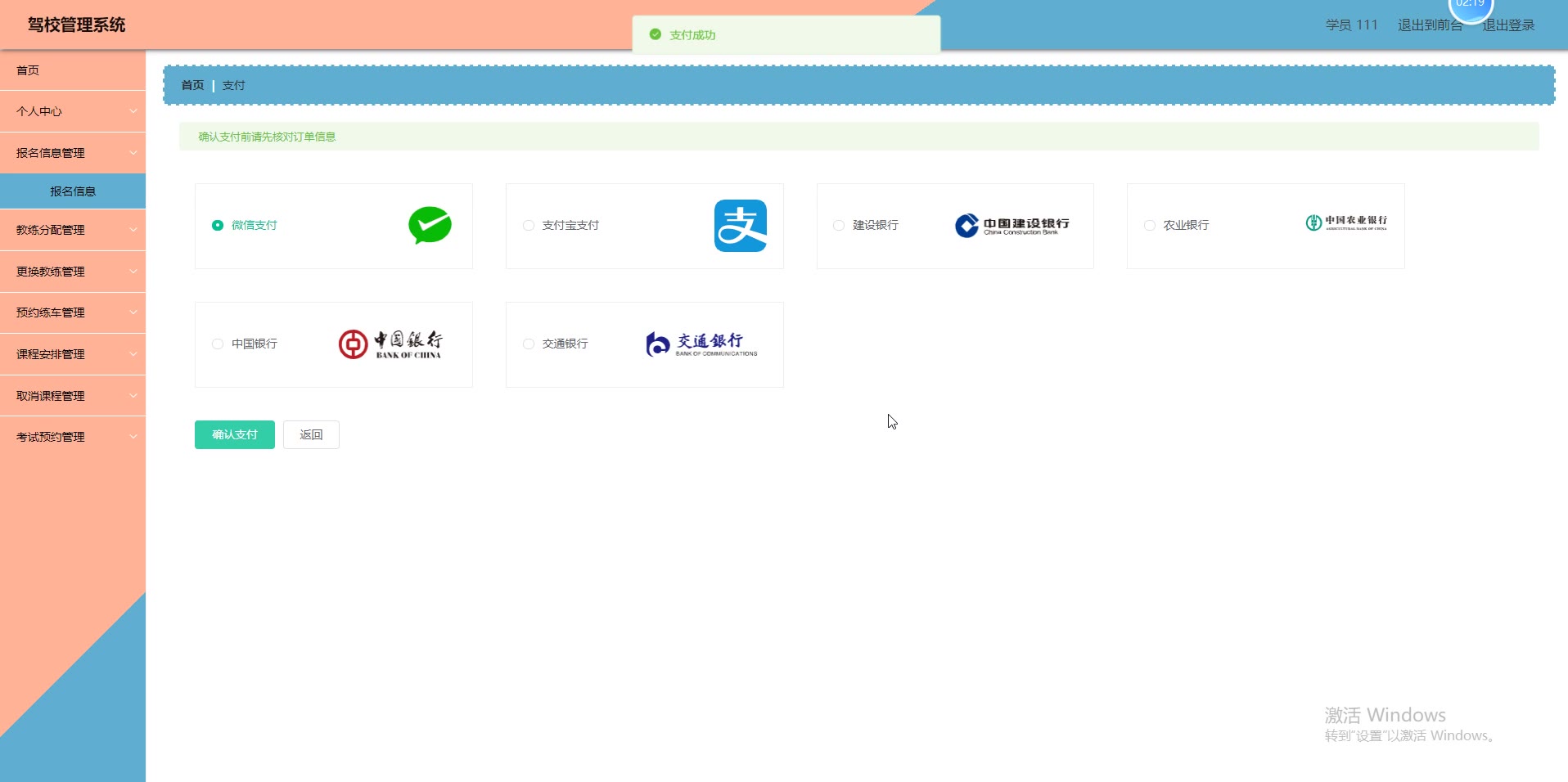Click the 学员 111 user label
Image resolution: width=1568 pixels, height=782 pixels.
point(1352,25)
